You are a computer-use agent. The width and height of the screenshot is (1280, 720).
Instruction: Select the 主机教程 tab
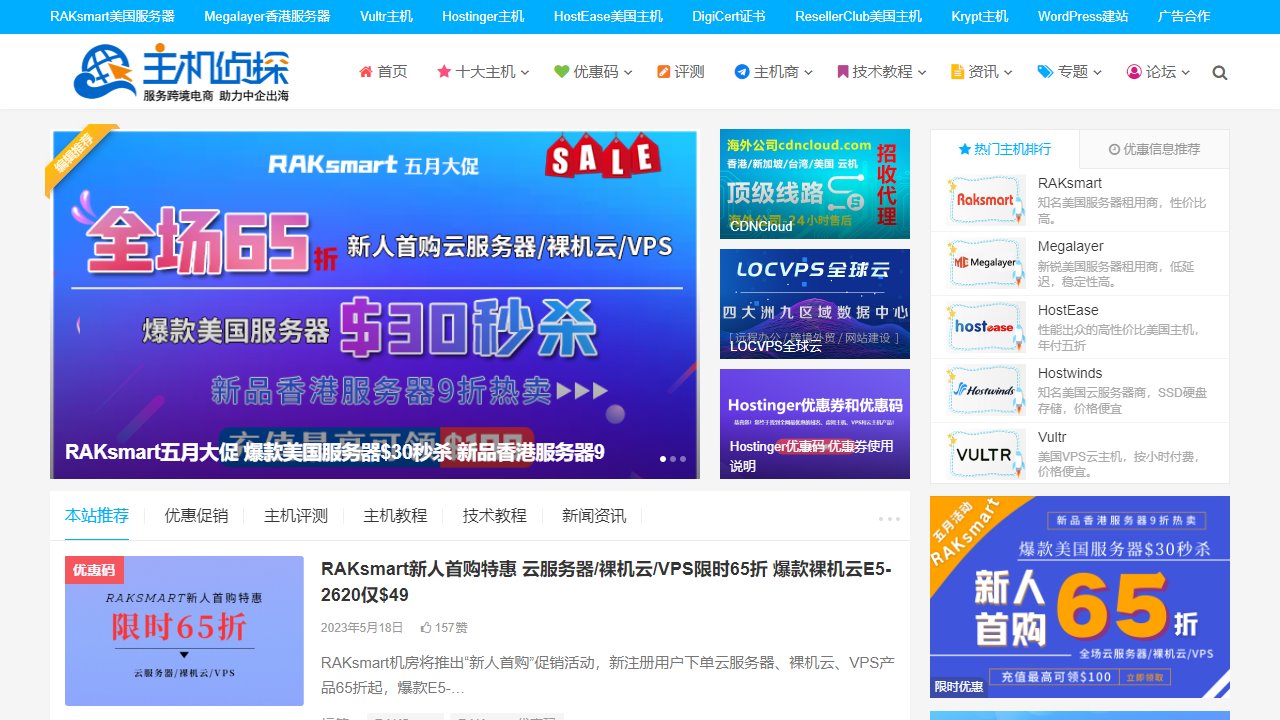pyautogui.click(x=395, y=516)
